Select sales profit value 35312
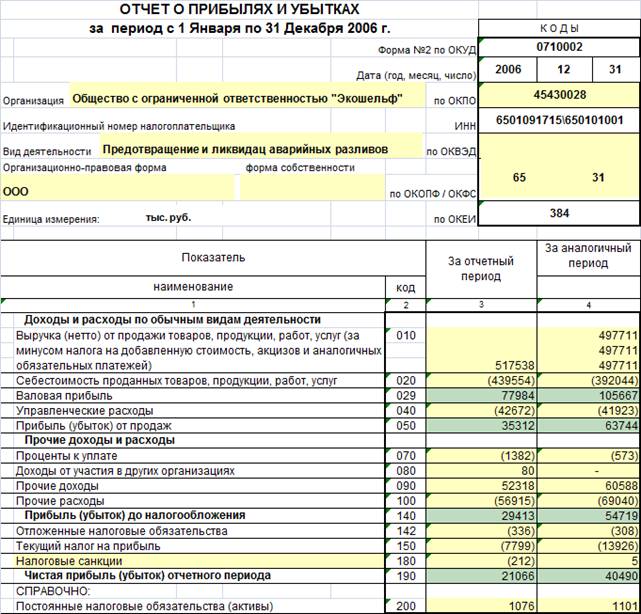This screenshot has height=614, width=641. tap(481, 426)
